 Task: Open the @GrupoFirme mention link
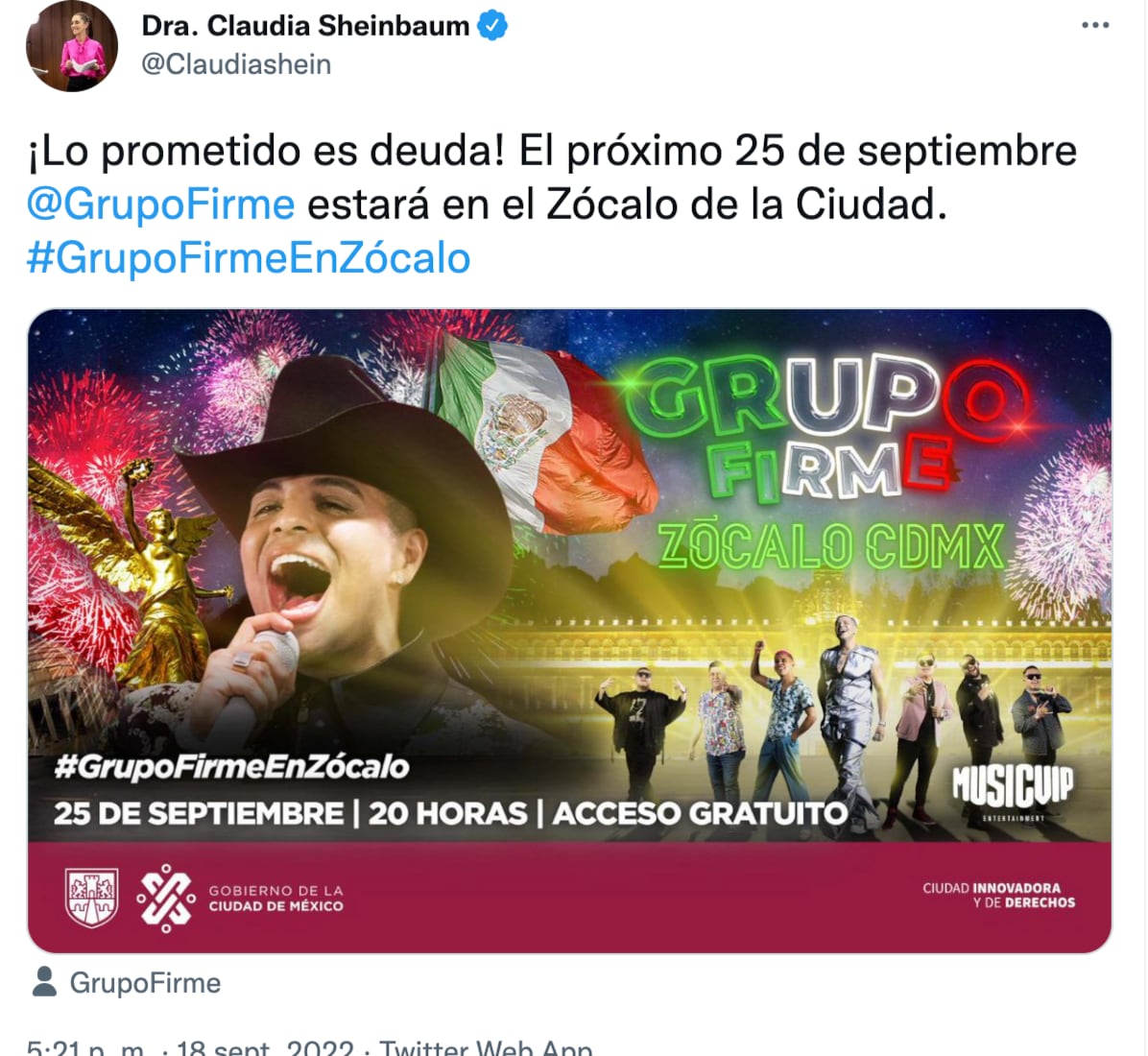pos(161,204)
